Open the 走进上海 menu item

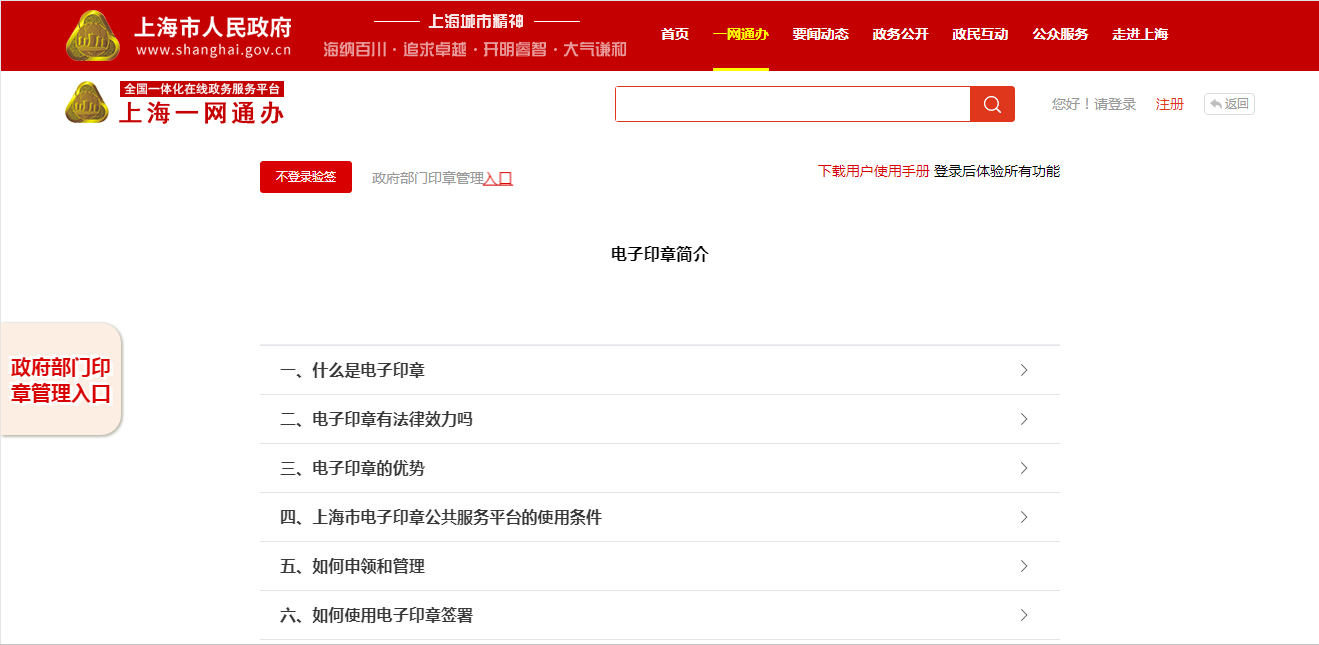pos(1140,34)
